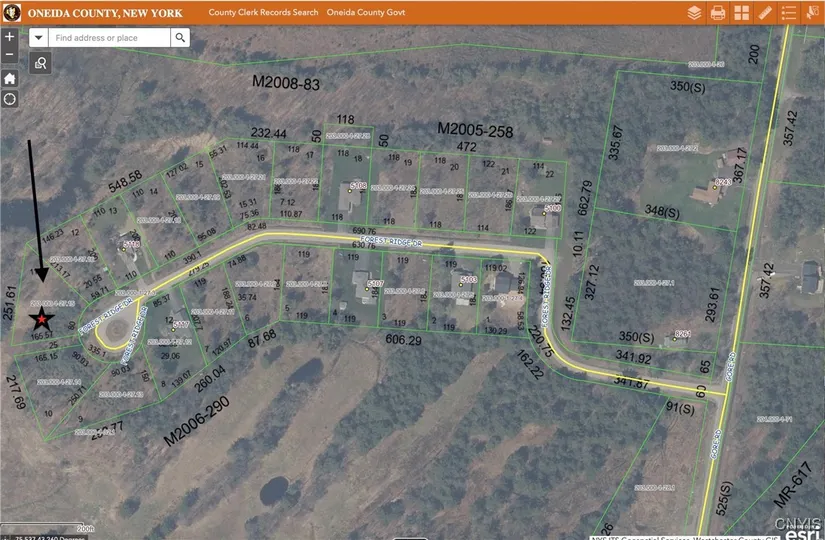Open the parcel query search tool
Screen dimensions: 825x540
41,63
